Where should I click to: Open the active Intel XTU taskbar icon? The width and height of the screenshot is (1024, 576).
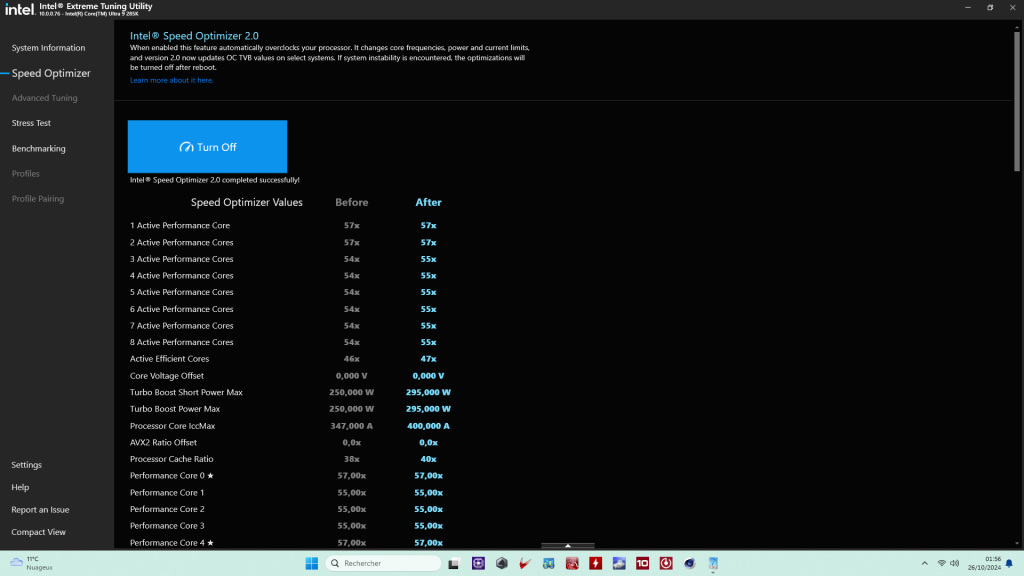click(x=713, y=563)
